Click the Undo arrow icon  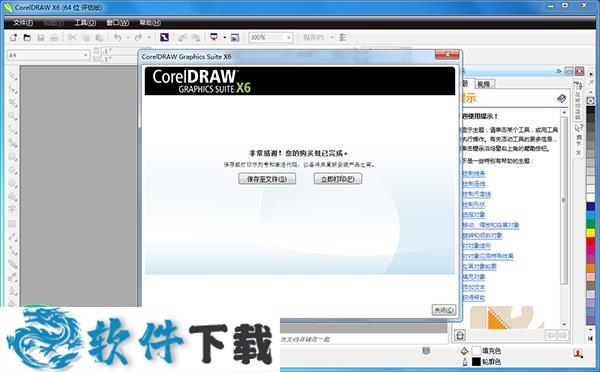tap(117, 38)
